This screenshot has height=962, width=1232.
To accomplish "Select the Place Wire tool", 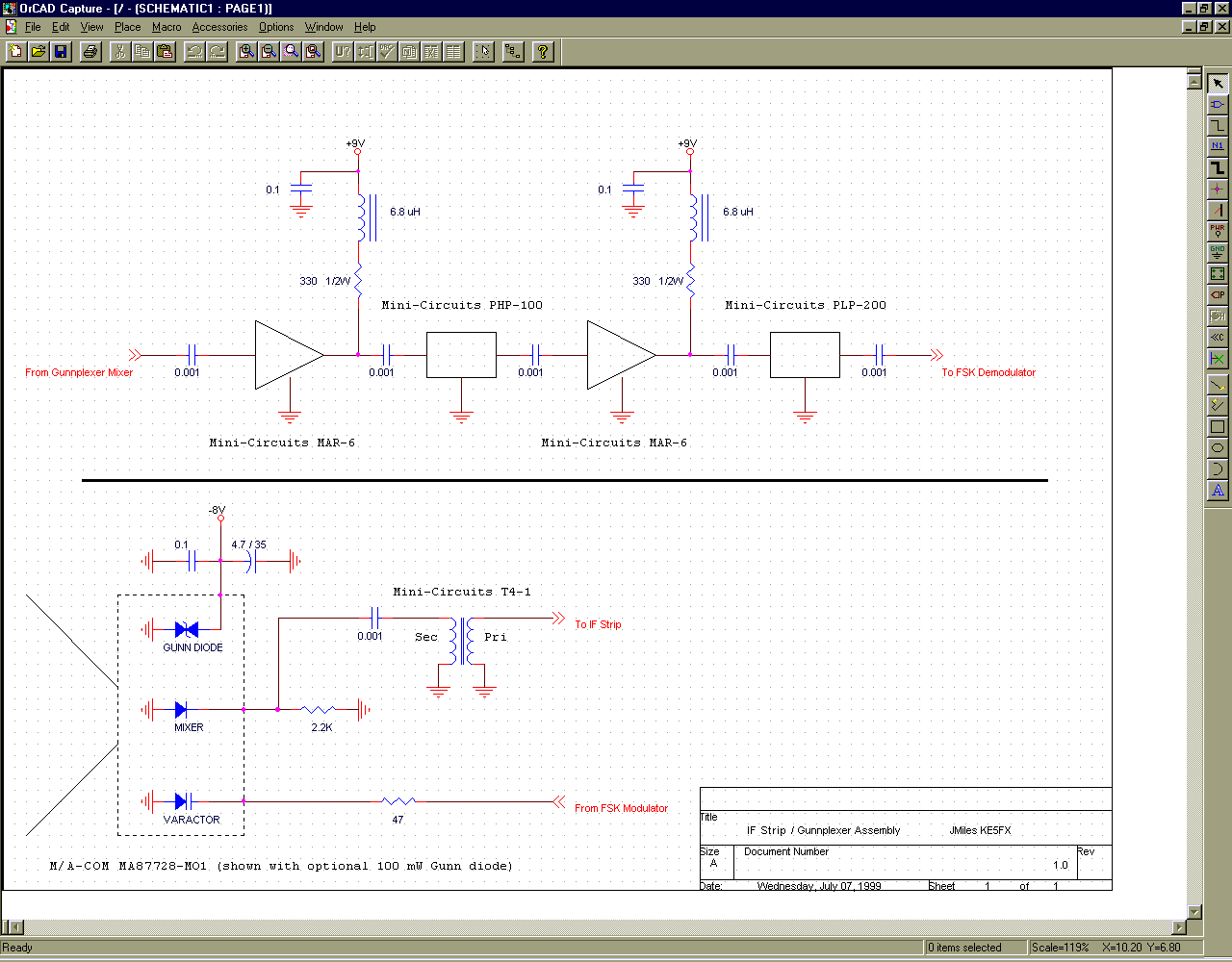I will tap(1218, 125).
